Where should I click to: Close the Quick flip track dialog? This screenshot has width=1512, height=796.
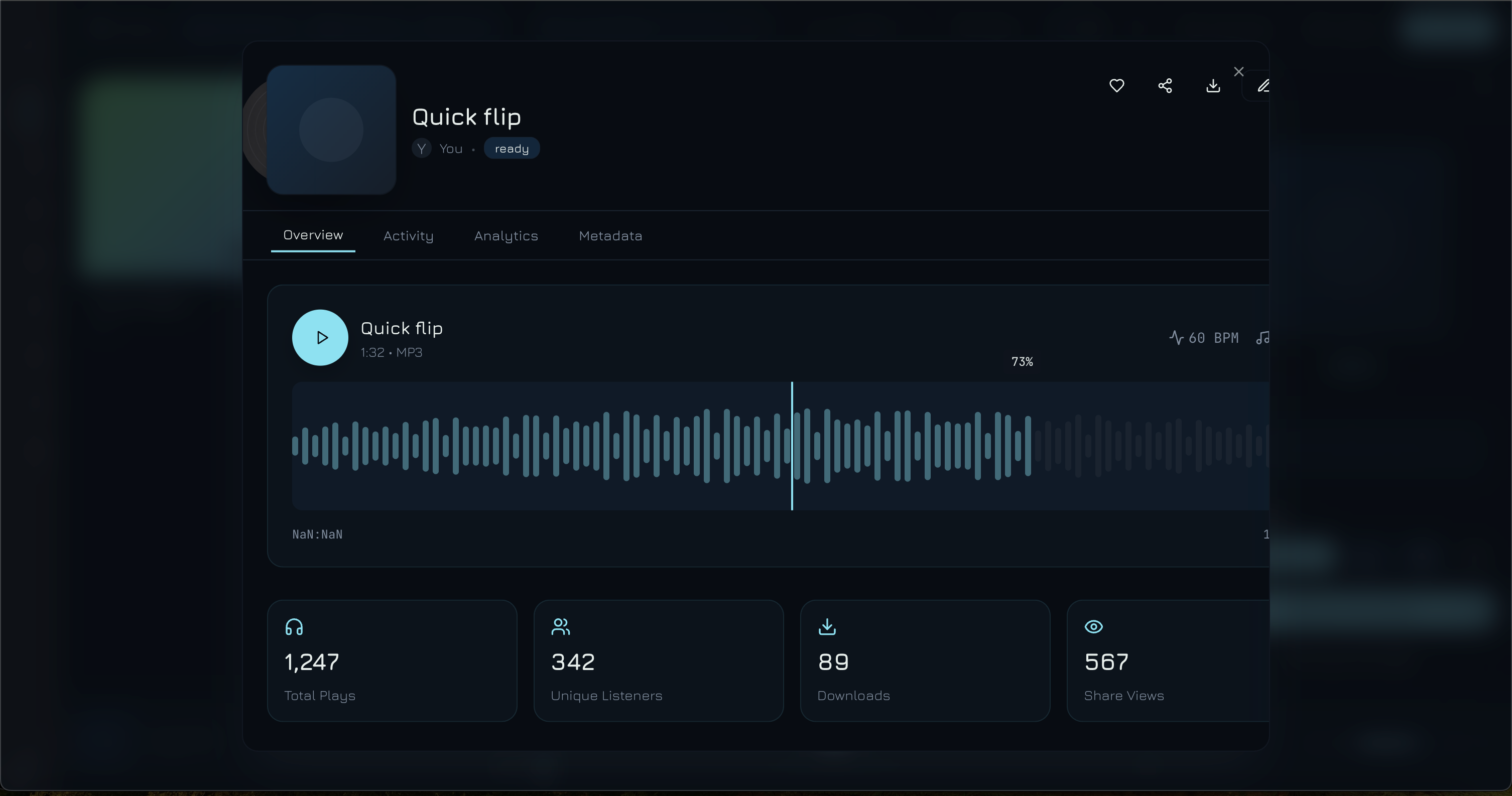coord(1238,72)
